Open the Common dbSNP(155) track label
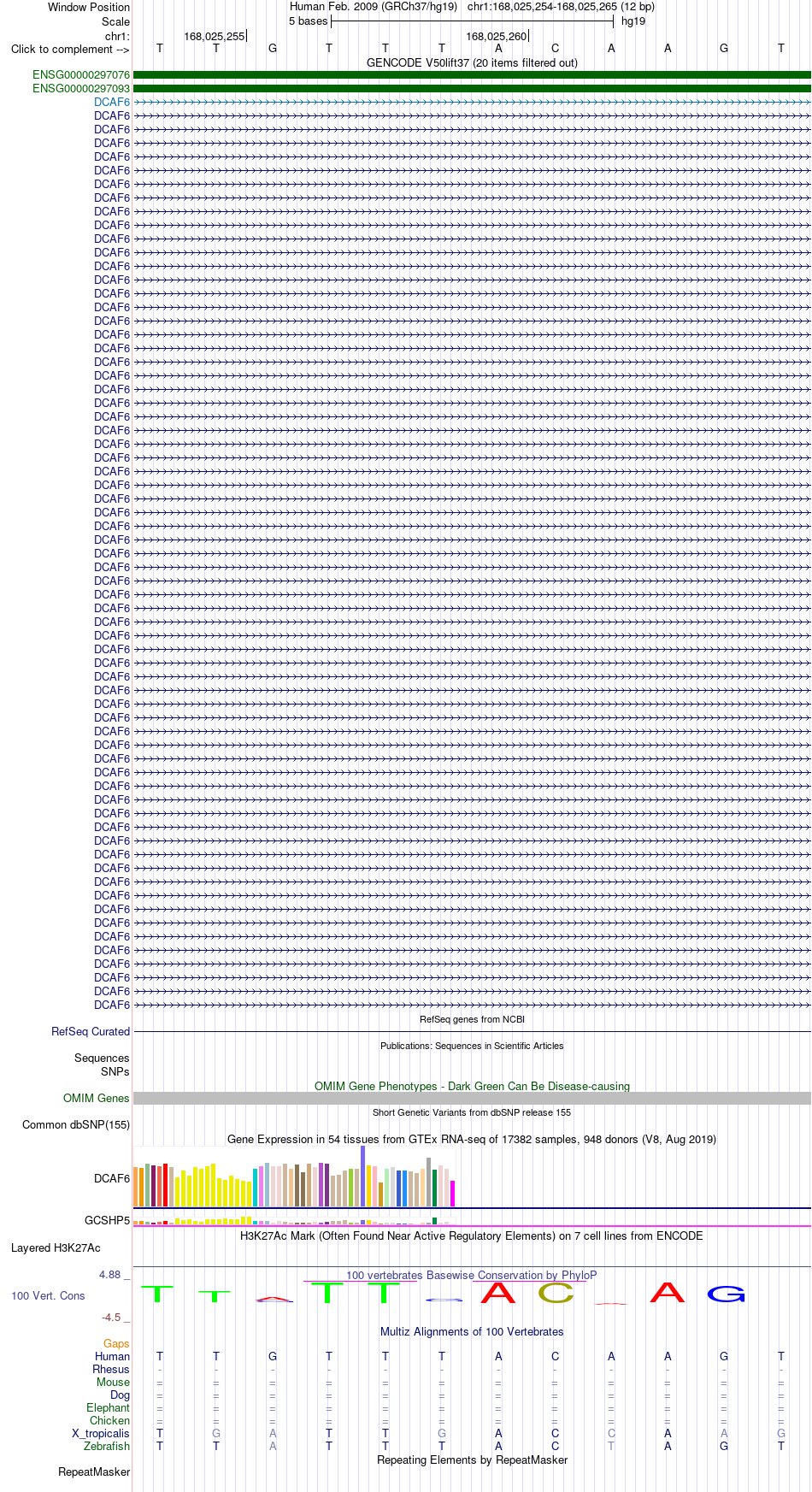The image size is (812, 1492). 76,1125
